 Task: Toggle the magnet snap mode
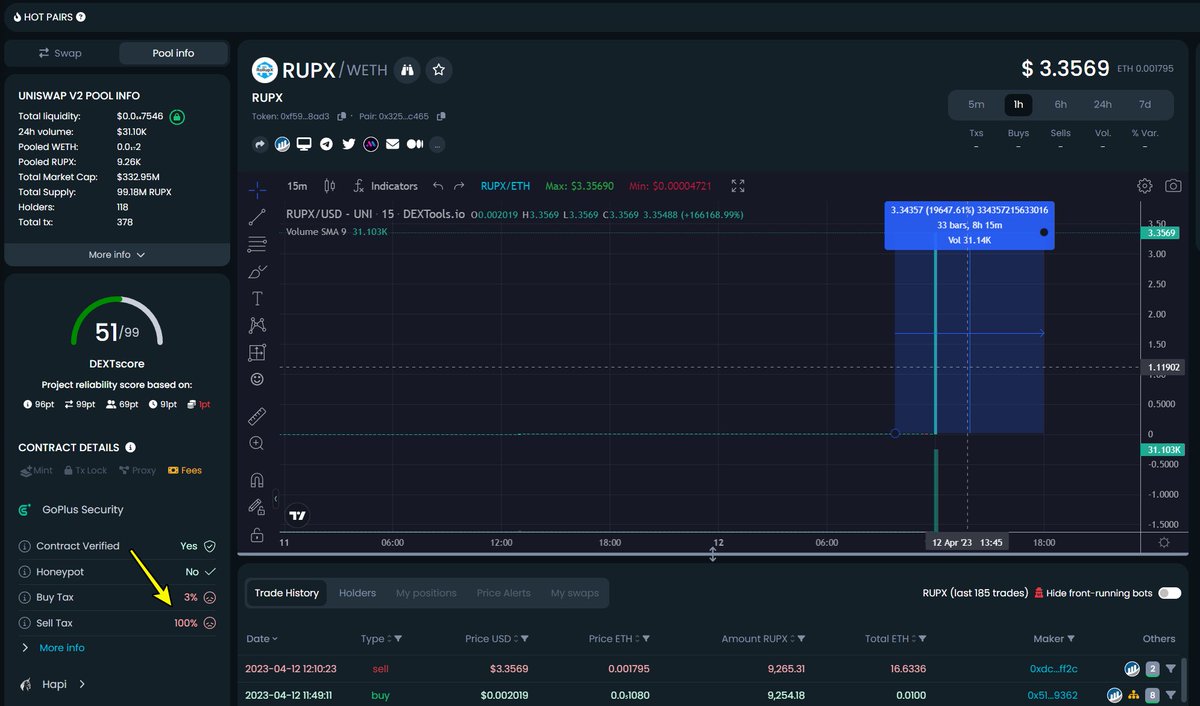tap(257, 480)
